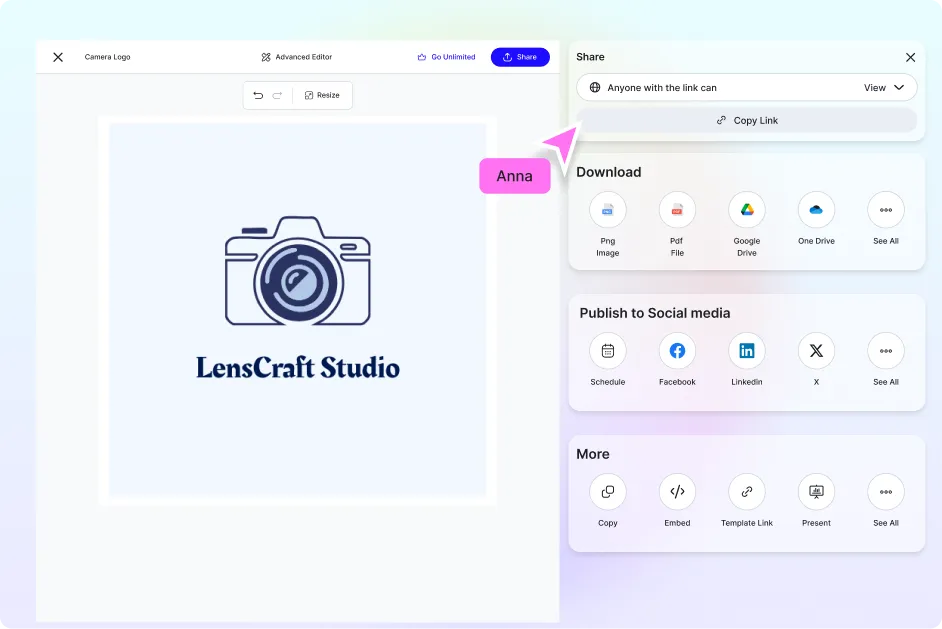Open the Advanced Editor
Viewport: 942px width, 629px height.
pos(297,57)
